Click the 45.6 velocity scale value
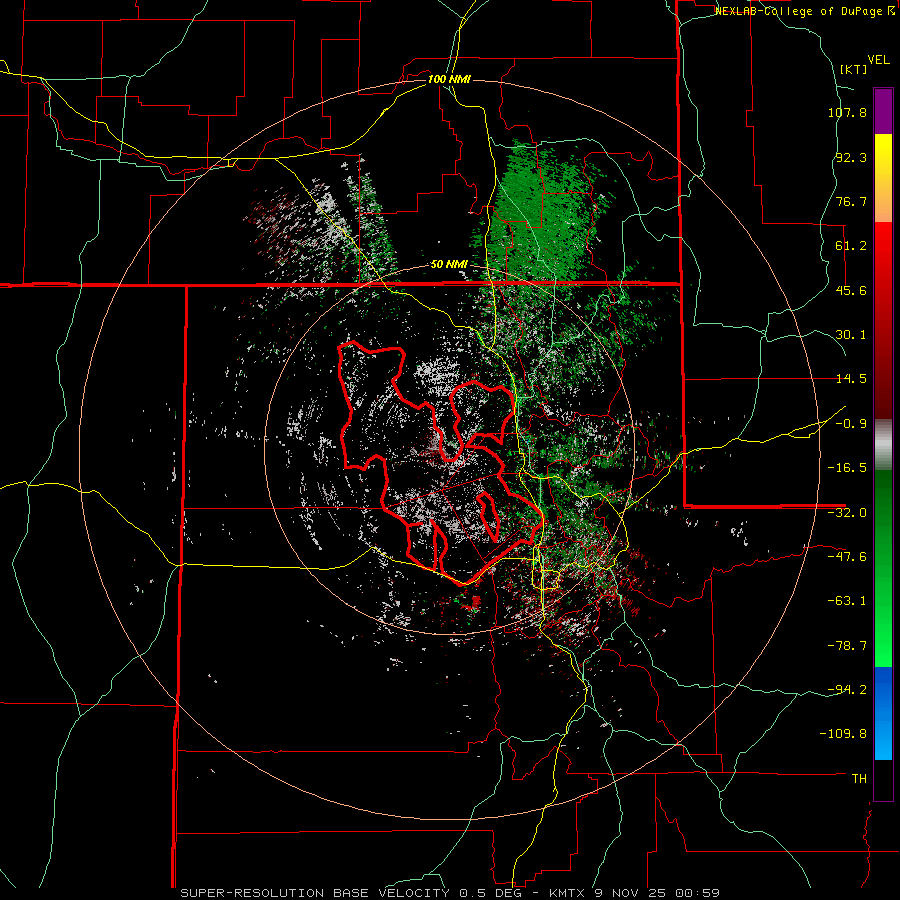900x900 pixels. click(x=851, y=290)
